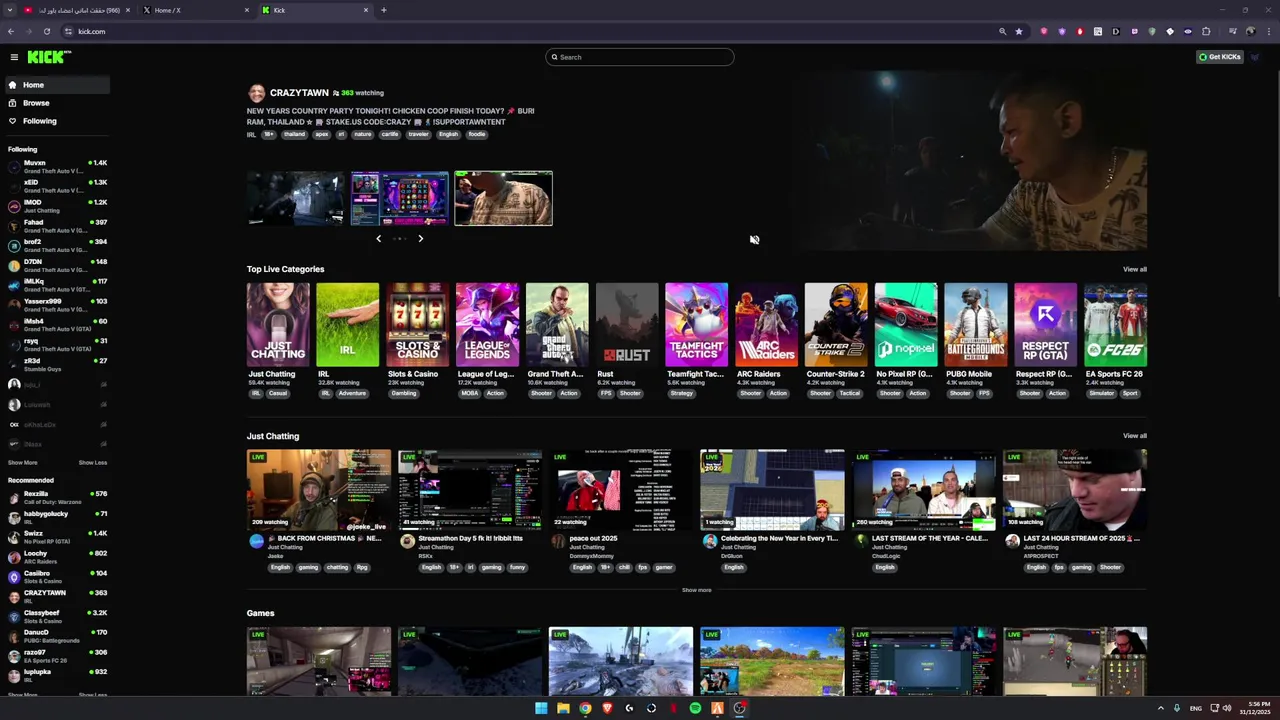Expand more Just Chatting streams with Show more
Viewport: 1280px width, 720px height.
[x=697, y=590]
